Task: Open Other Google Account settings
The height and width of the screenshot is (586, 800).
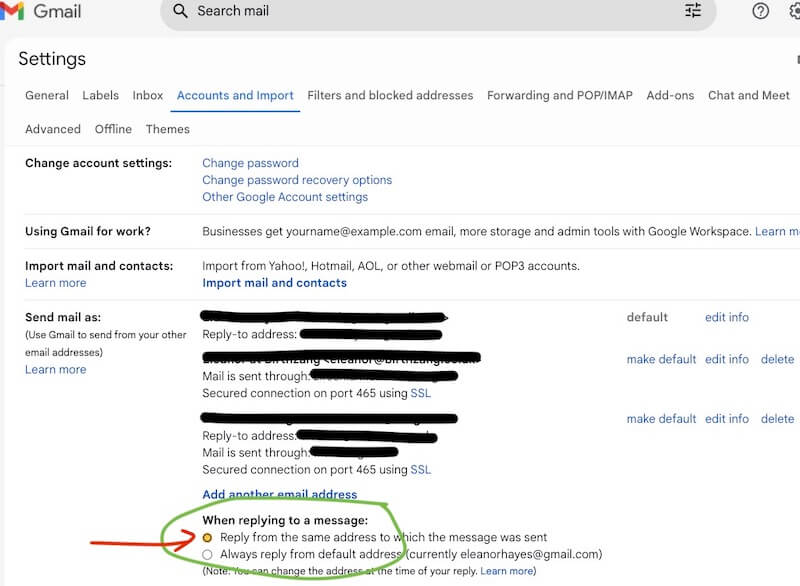Action: (285, 197)
